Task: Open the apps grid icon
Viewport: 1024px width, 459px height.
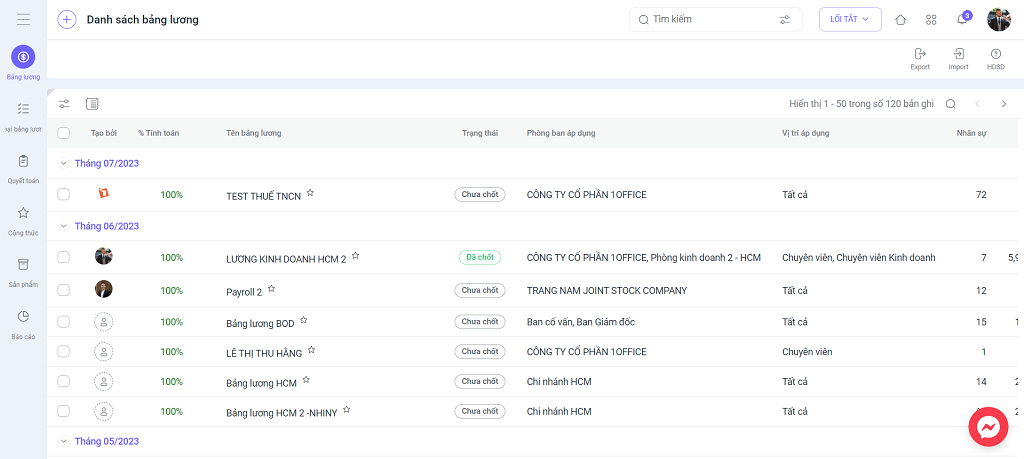Action: point(931,20)
